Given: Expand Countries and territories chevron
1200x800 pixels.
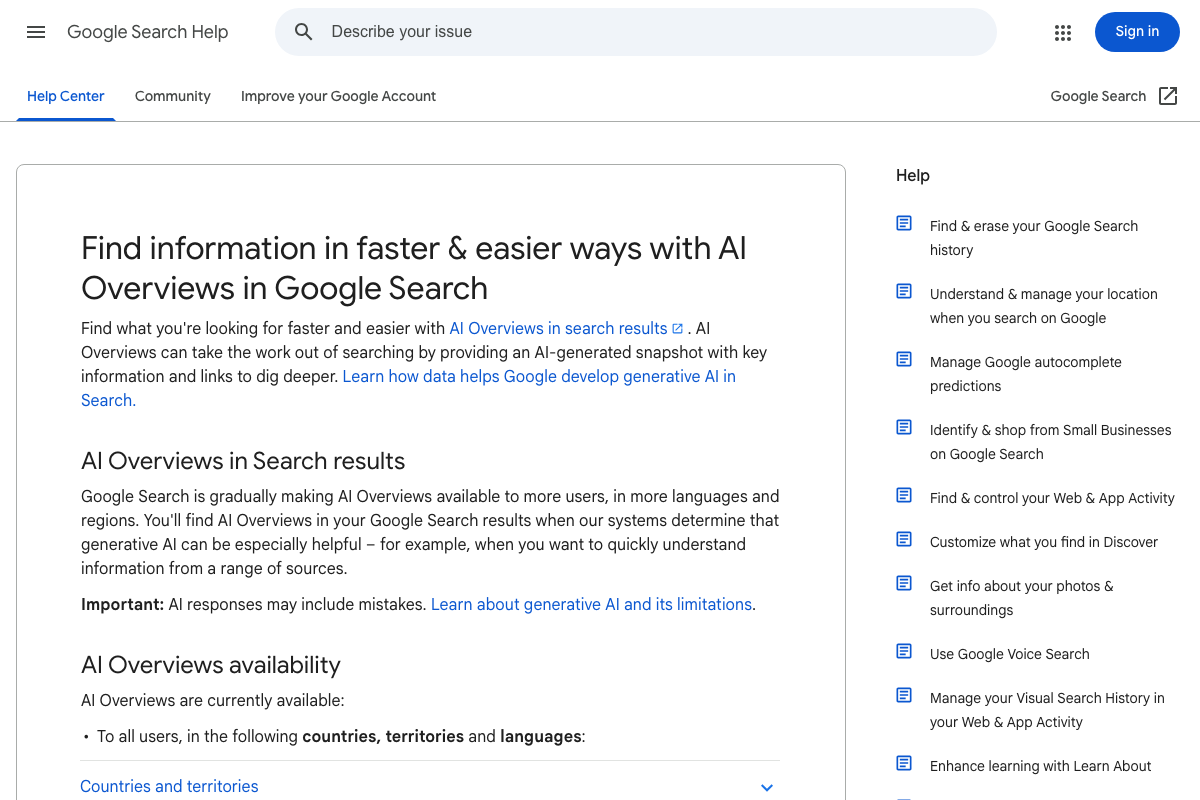Looking at the screenshot, I should pos(767,787).
